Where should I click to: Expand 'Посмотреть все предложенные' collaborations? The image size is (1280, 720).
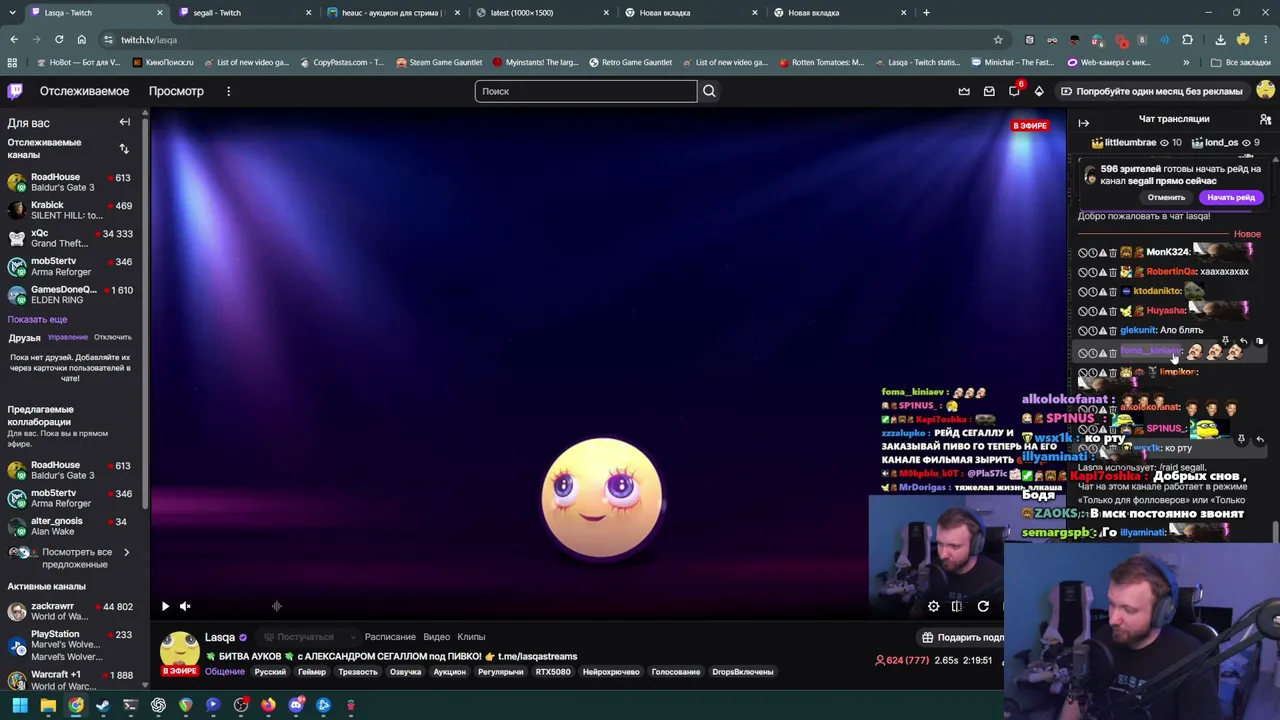coord(77,557)
